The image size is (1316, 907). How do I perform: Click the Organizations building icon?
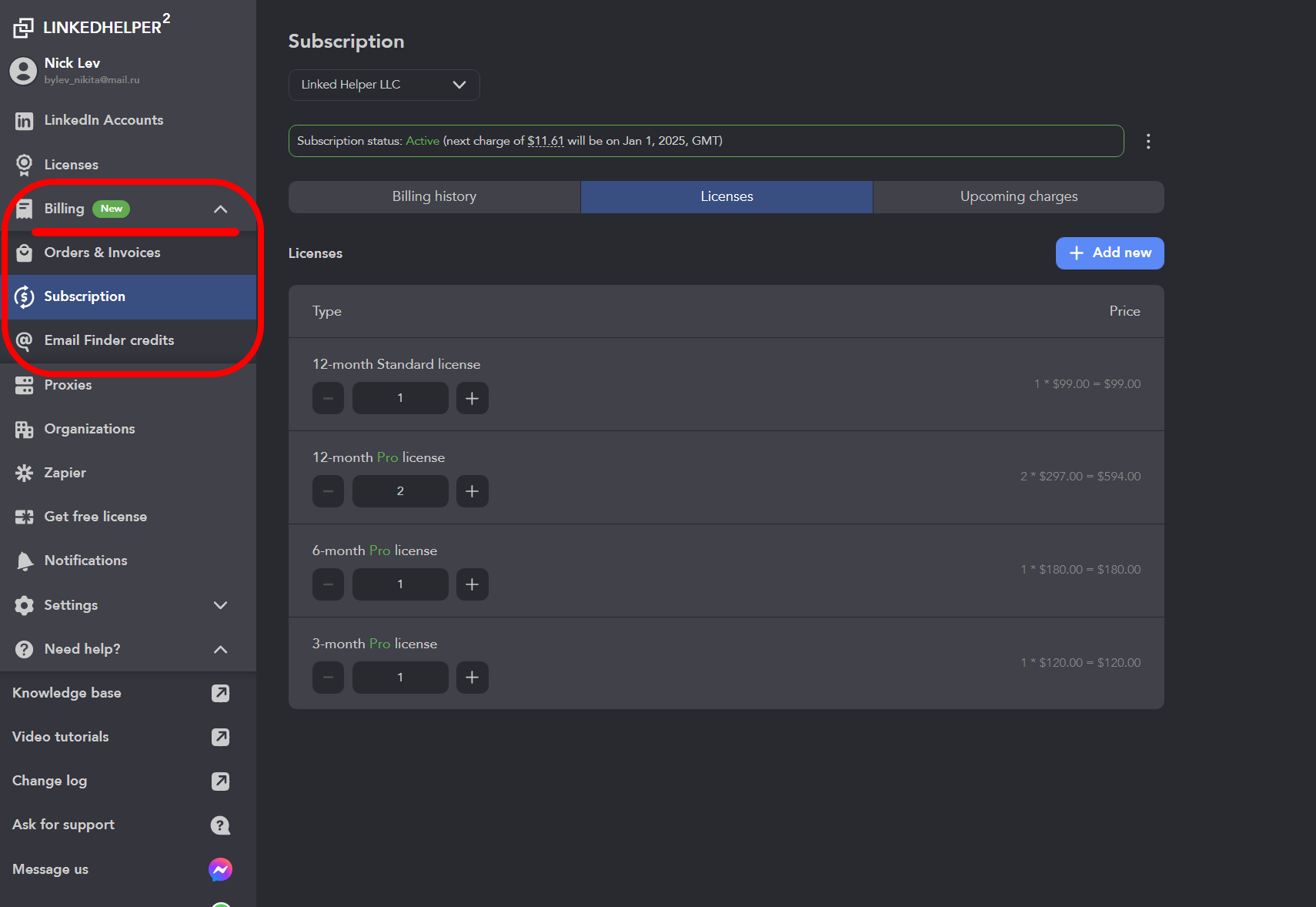[25, 429]
